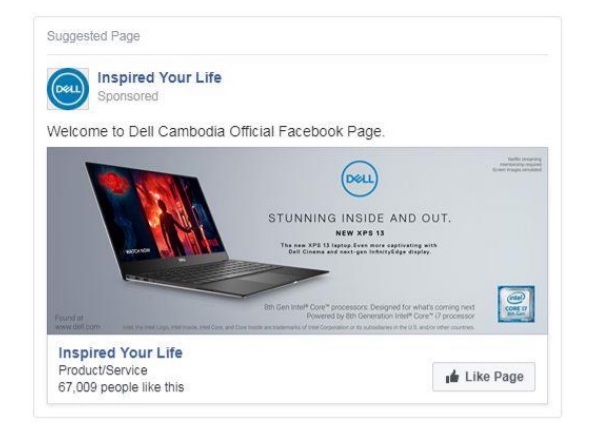
Task: Click the Intel Core i7 badge in banner
Action: coord(516,304)
